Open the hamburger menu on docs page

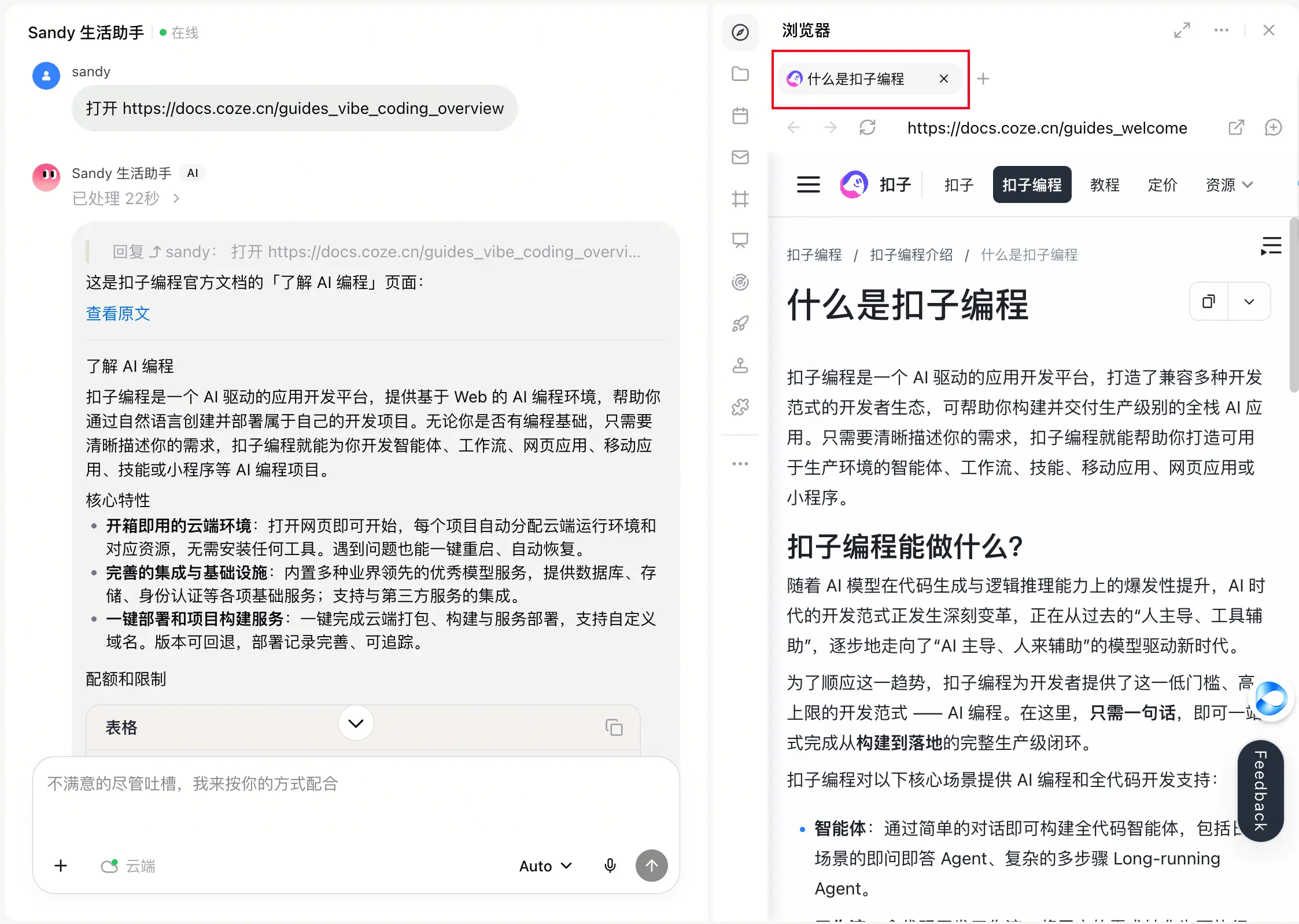(x=808, y=184)
